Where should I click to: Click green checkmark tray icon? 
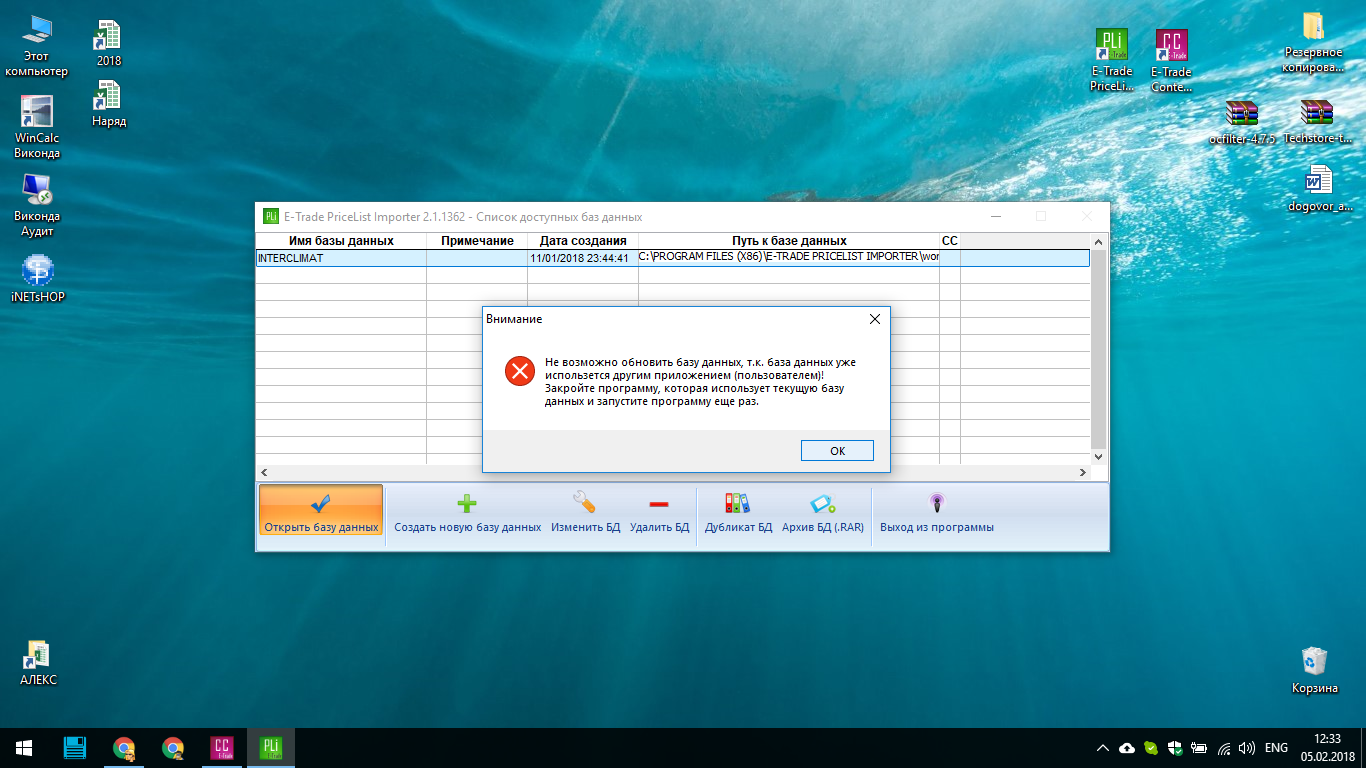(x=1151, y=747)
